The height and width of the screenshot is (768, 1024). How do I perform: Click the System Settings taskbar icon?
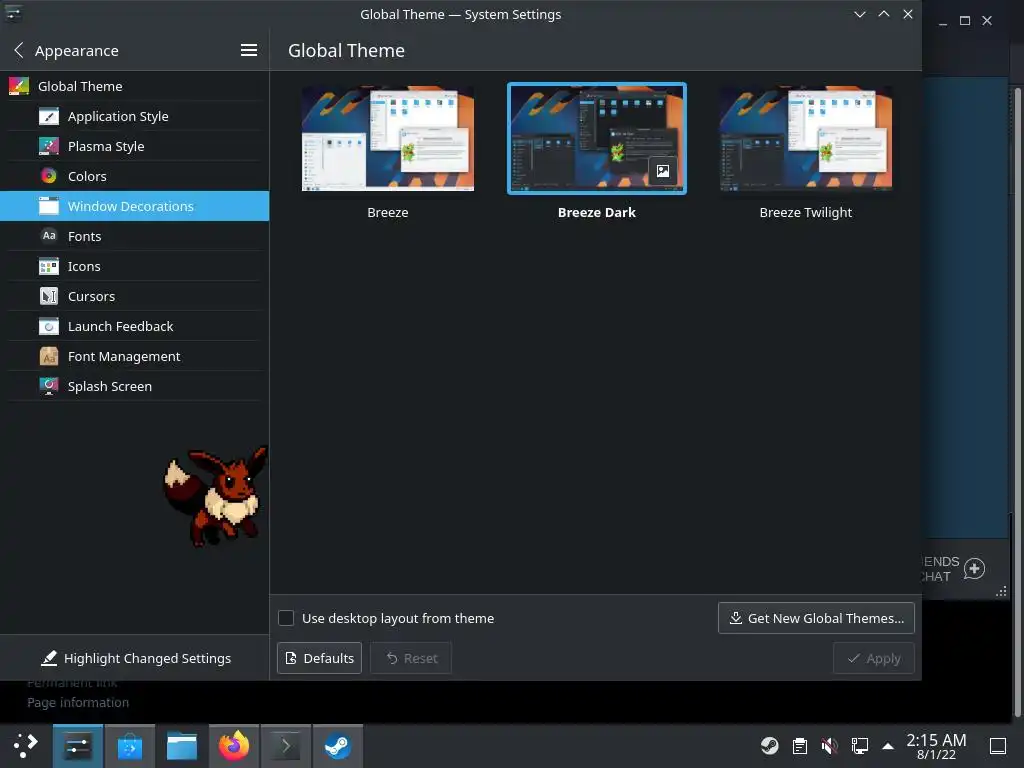(x=78, y=746)
